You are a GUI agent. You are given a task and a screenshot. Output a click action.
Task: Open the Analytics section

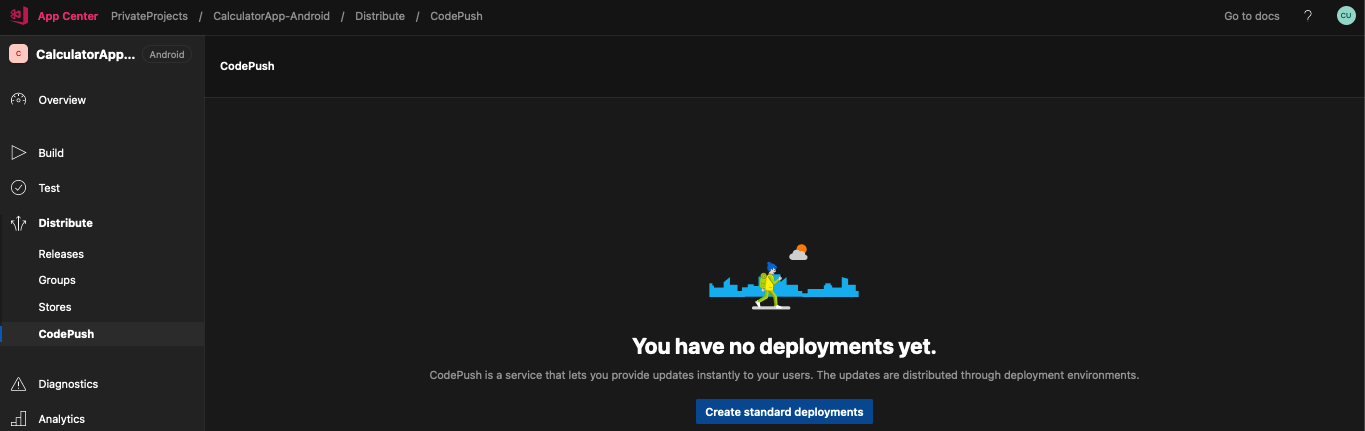(61, 419)
